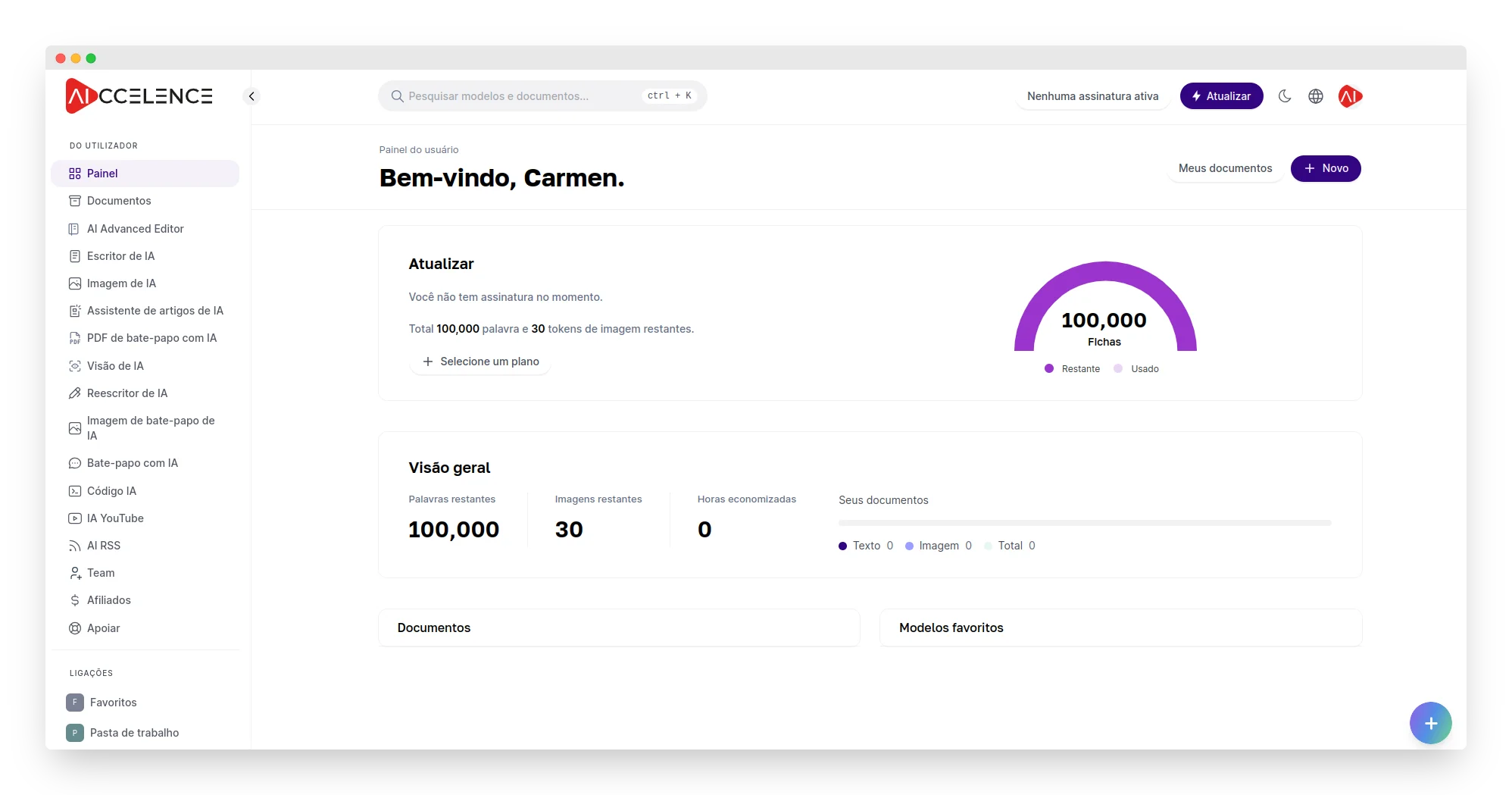Click the PDF de bate-papo icon
Image resolution: width=1512 pixels, height=795 pixels.
pyautogui.click(x=75, y=338)
